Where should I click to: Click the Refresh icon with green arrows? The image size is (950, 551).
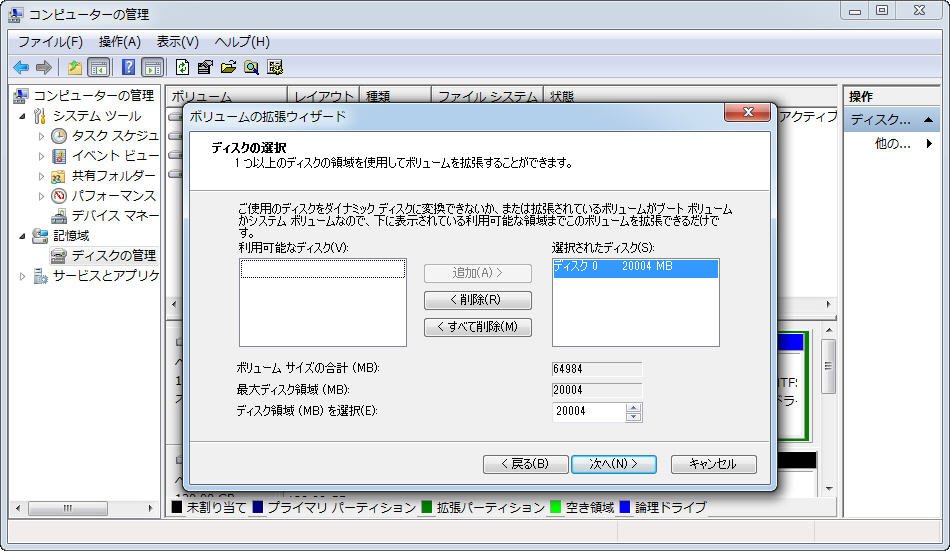(182, 67)
